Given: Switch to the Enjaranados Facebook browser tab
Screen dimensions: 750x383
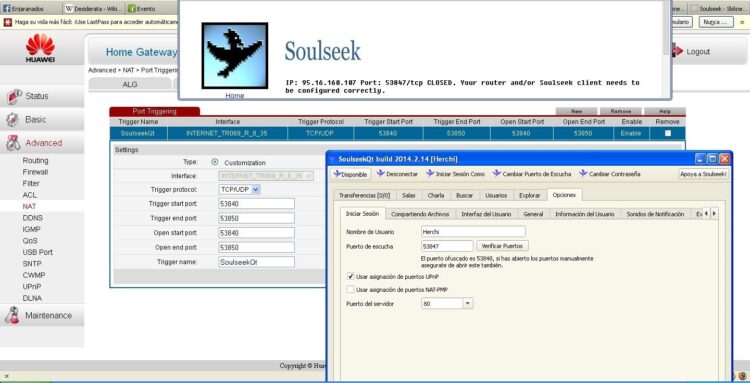Looking at the screenshot, I should tap(31, 8).
